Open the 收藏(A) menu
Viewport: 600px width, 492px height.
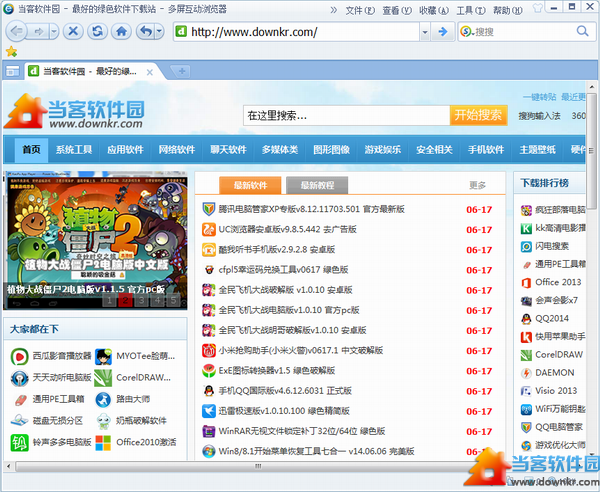(434, 10)
